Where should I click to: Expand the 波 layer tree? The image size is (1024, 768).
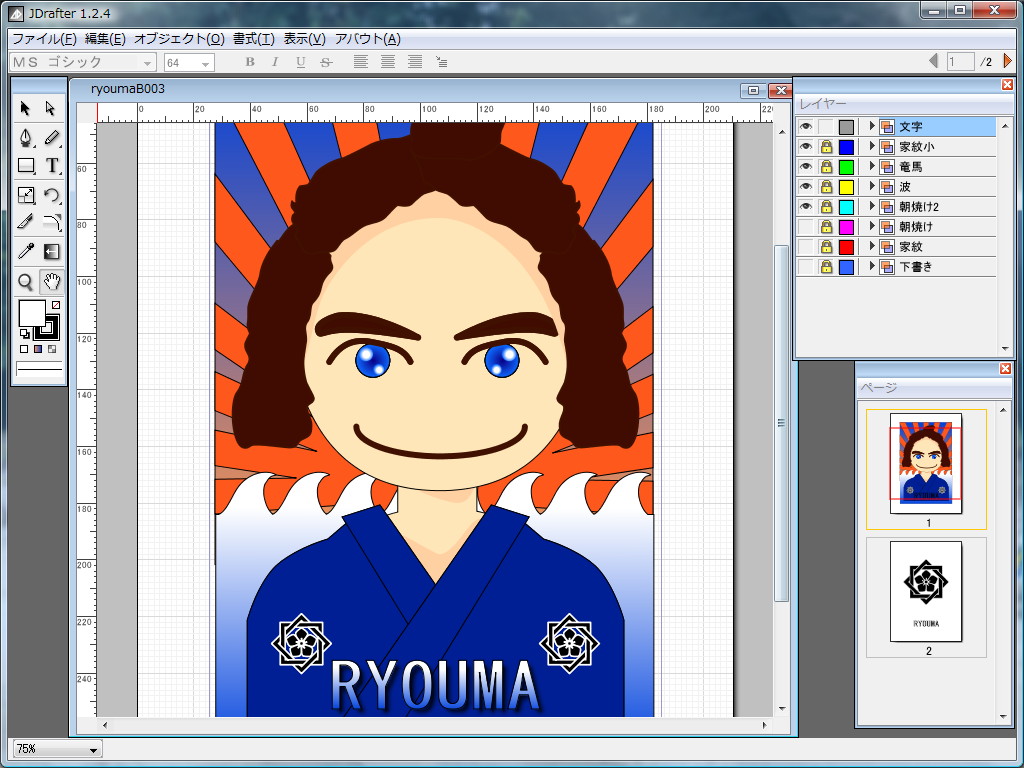click(x=871, y=186)
